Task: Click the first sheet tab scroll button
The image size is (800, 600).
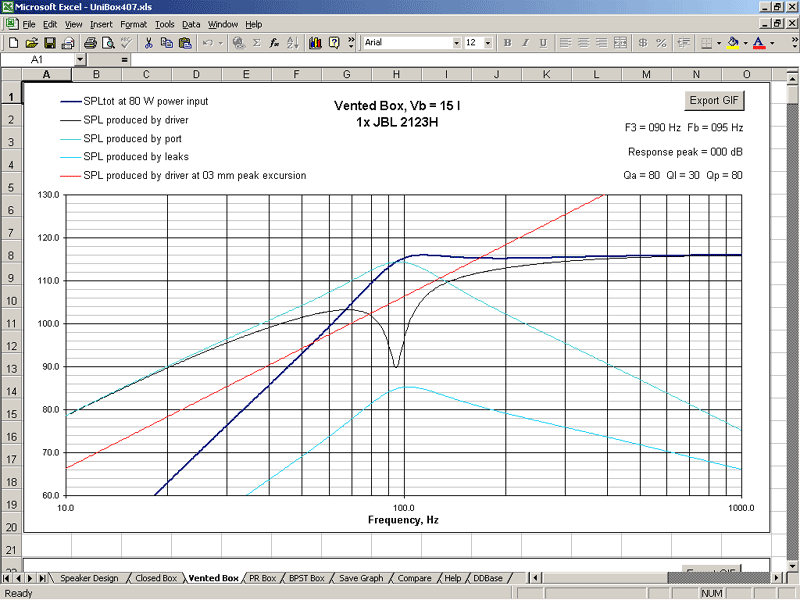Action: [x=6, y=578]
